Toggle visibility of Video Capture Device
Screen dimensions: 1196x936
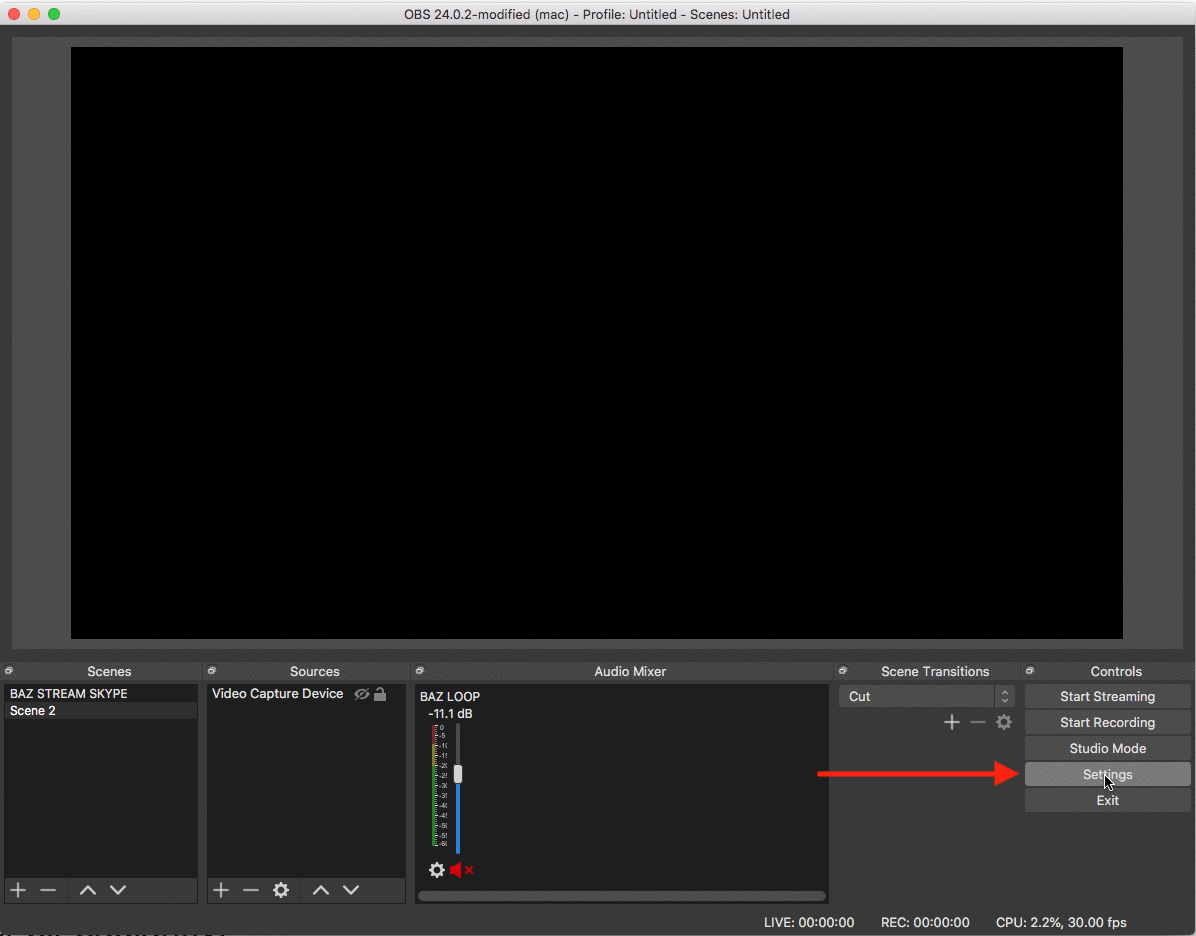click(x=362, y=694)
